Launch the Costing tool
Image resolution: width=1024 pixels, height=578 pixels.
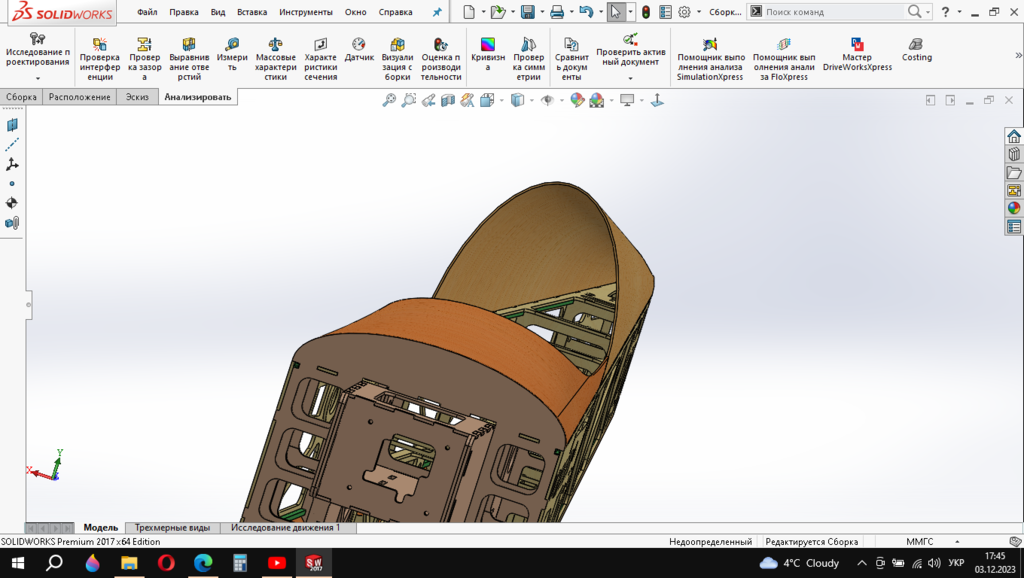coord(916,51)
